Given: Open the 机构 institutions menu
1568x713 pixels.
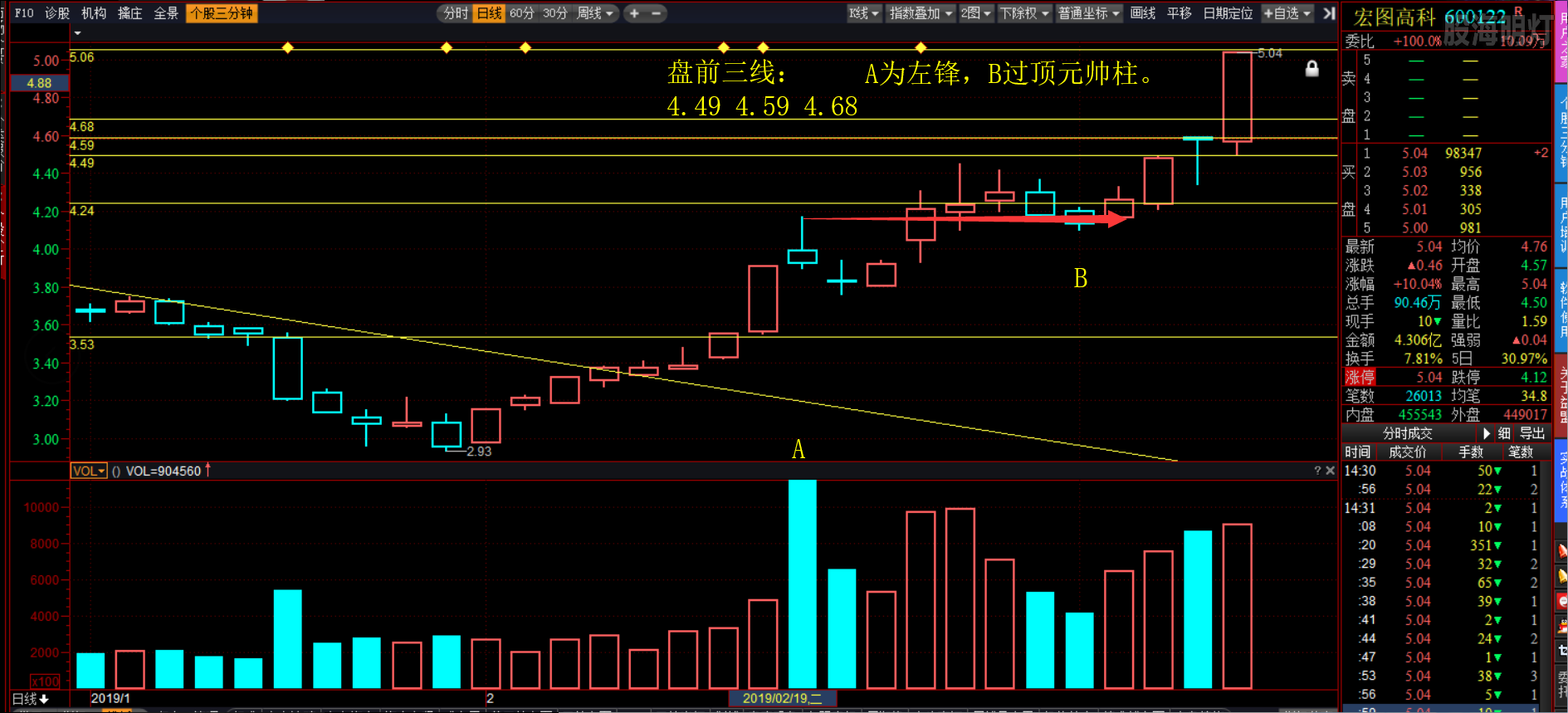Looking at the screenshot, I should click(94, 13).
